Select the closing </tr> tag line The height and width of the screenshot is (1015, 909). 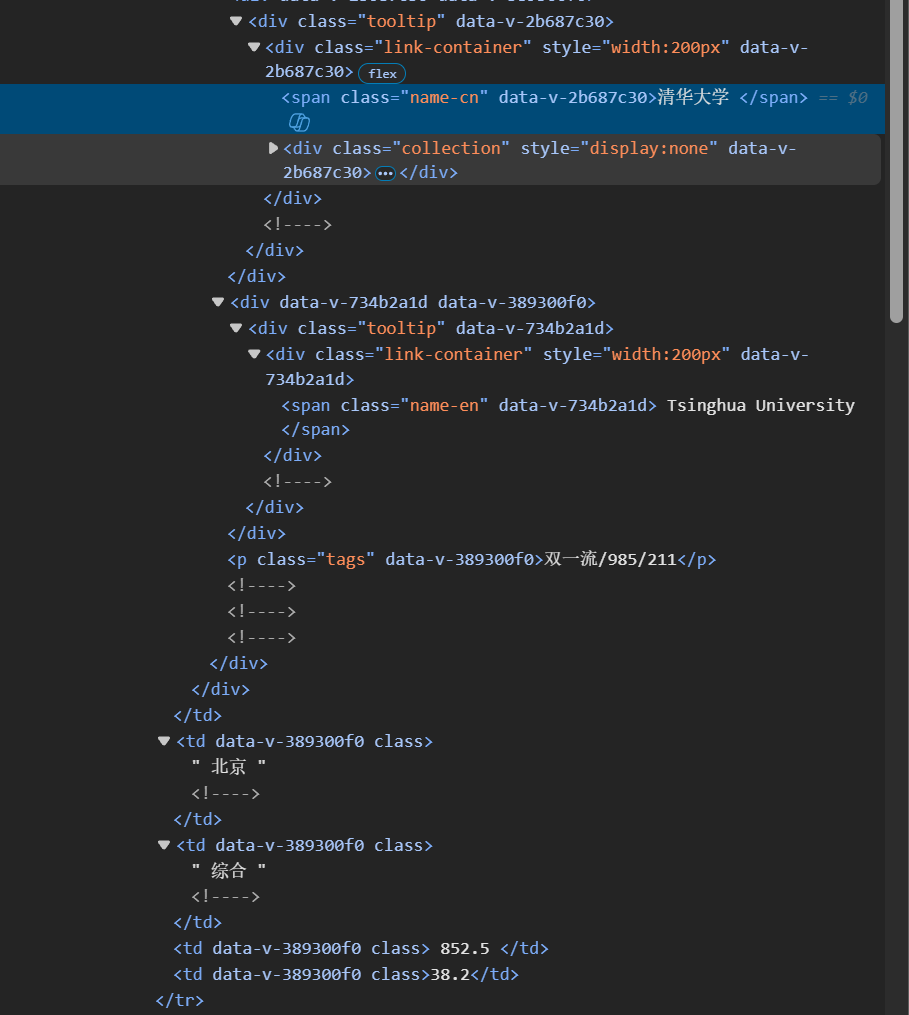click(x=180, y=1000)
